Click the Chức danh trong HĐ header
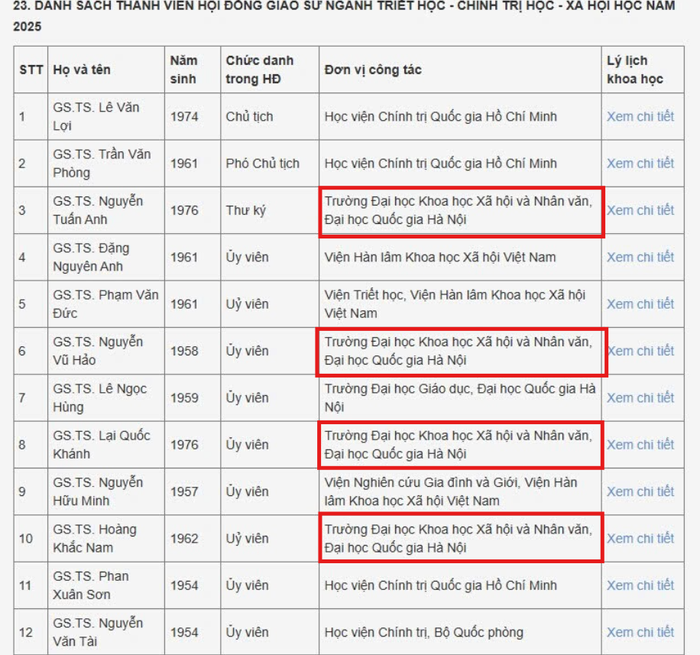This screenshot has width=700, height=655. click(x=259, y=70)
